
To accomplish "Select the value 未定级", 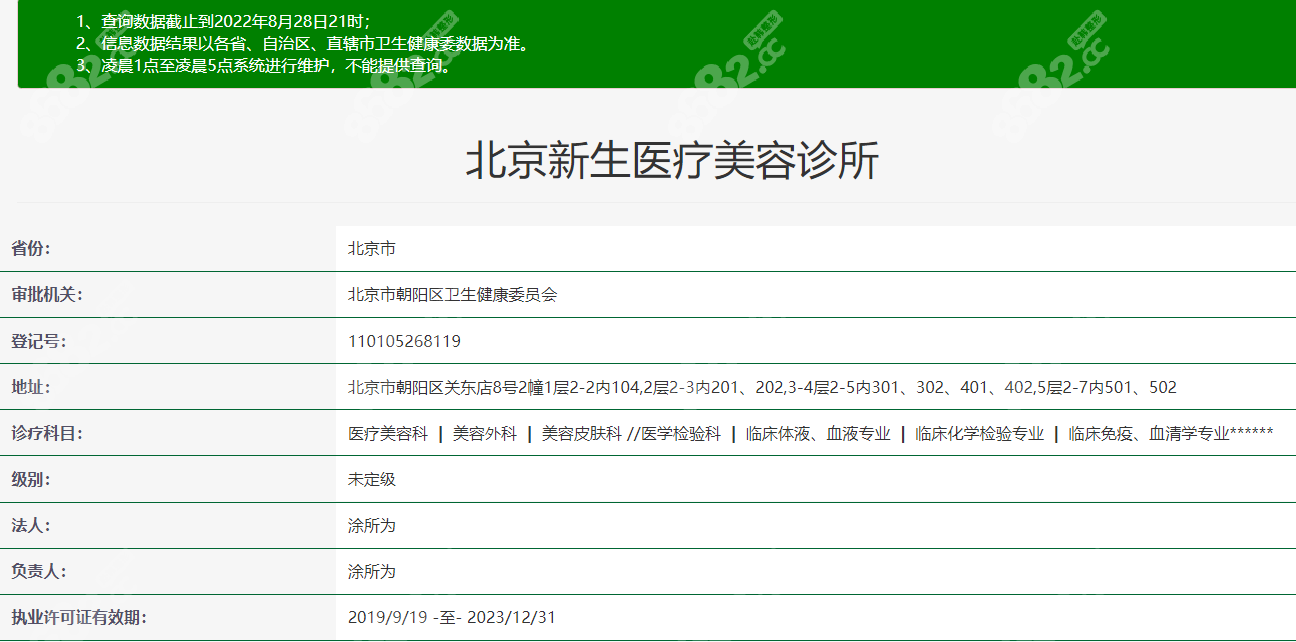I will tap(372, 479).
